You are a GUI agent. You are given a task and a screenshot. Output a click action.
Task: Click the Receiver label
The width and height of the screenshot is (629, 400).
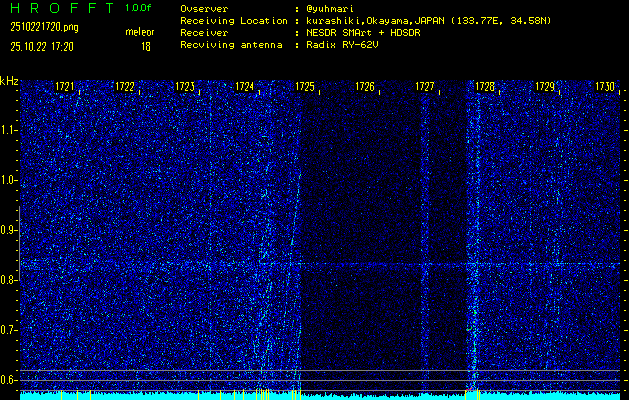[x=204, y=33]
